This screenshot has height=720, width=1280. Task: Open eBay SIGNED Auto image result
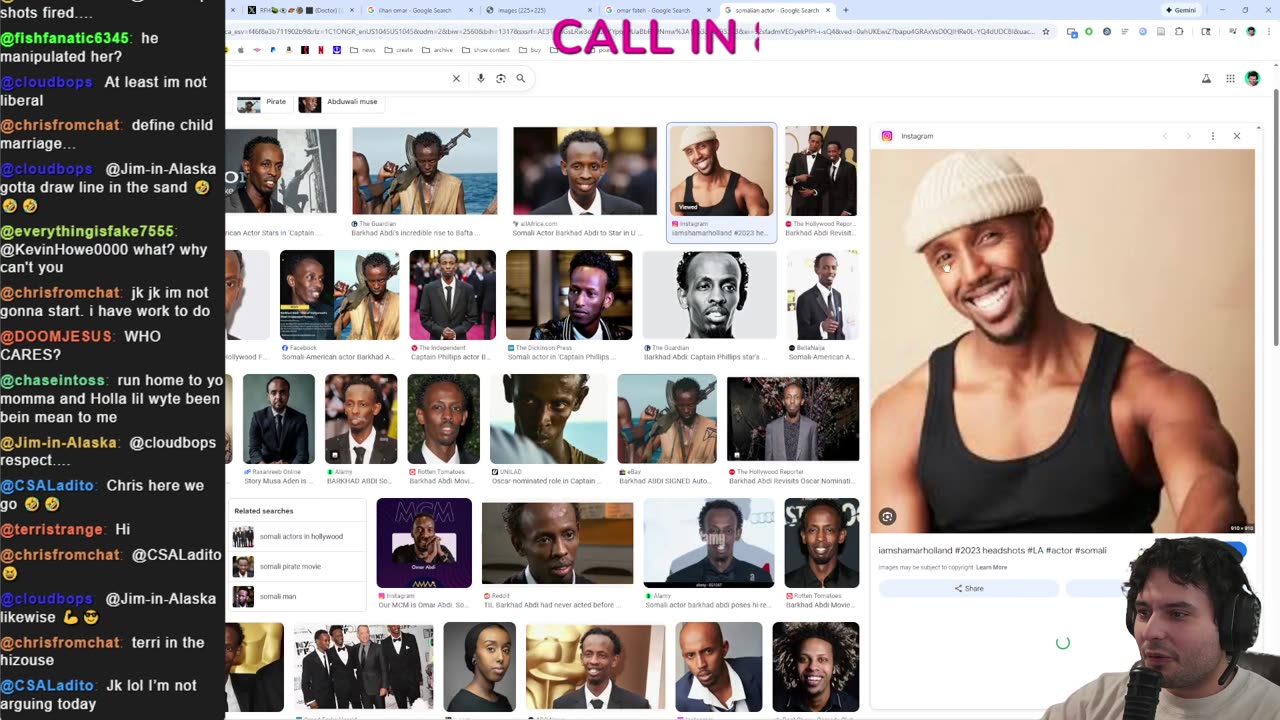point(667,419)
